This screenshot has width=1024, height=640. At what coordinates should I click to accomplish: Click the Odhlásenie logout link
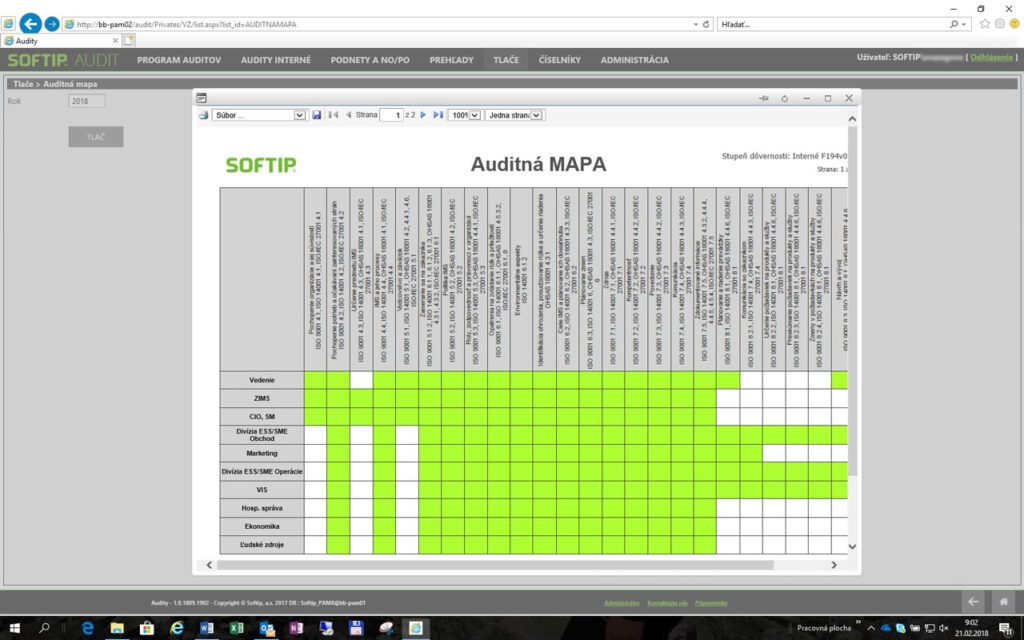click(x=993, y=57)
